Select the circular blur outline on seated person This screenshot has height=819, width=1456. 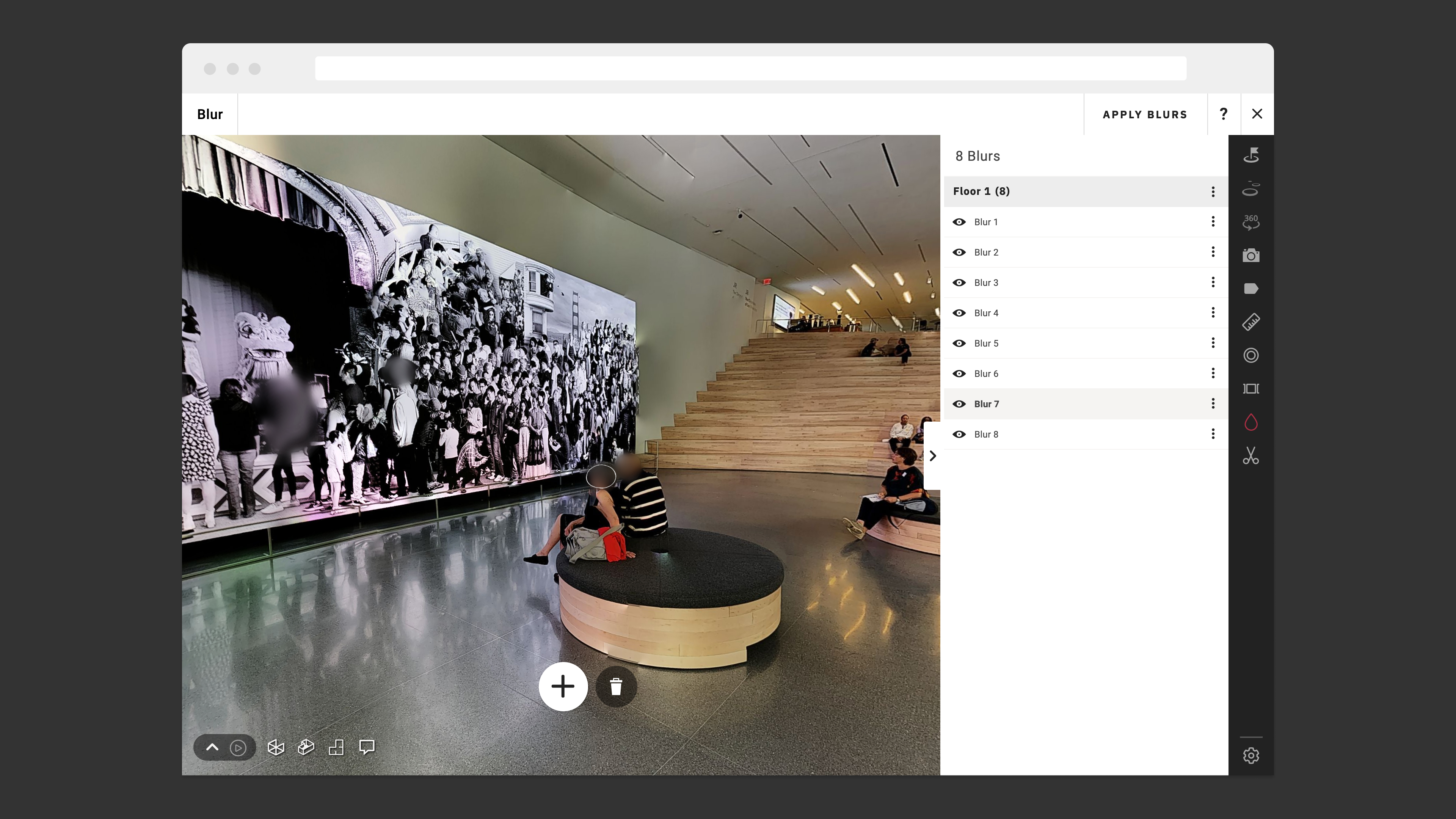[601, 477]
